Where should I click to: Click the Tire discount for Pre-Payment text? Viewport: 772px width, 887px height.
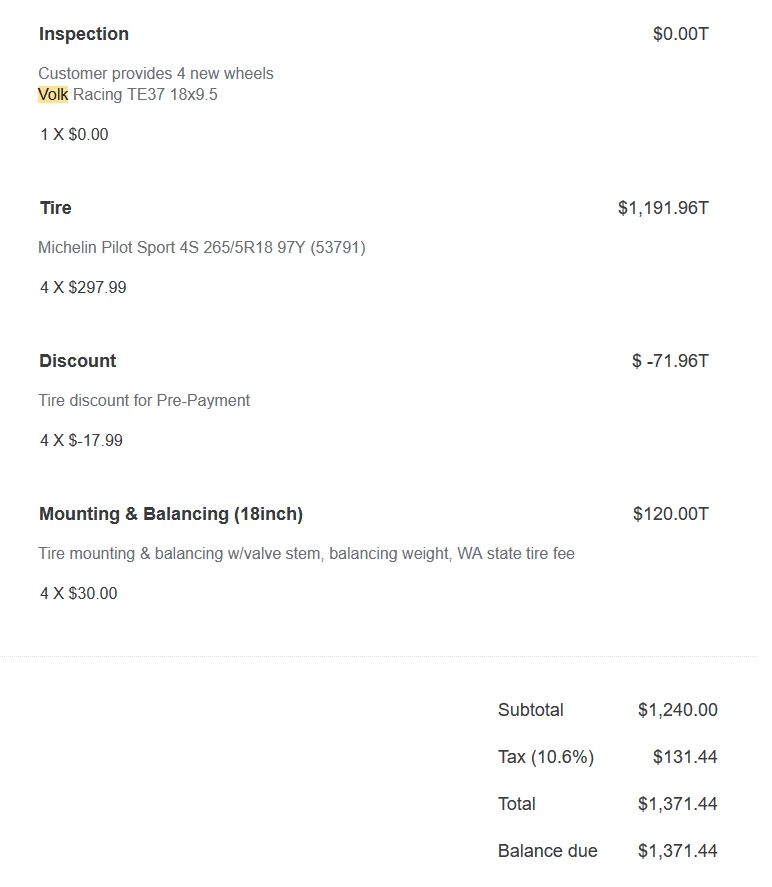pos(144,401)
